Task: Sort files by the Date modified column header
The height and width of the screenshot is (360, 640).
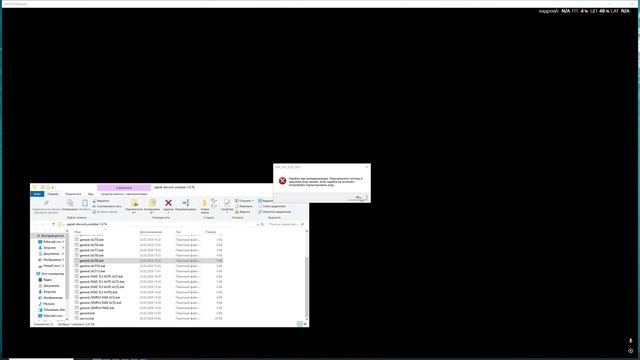Action: coord(151,232)
